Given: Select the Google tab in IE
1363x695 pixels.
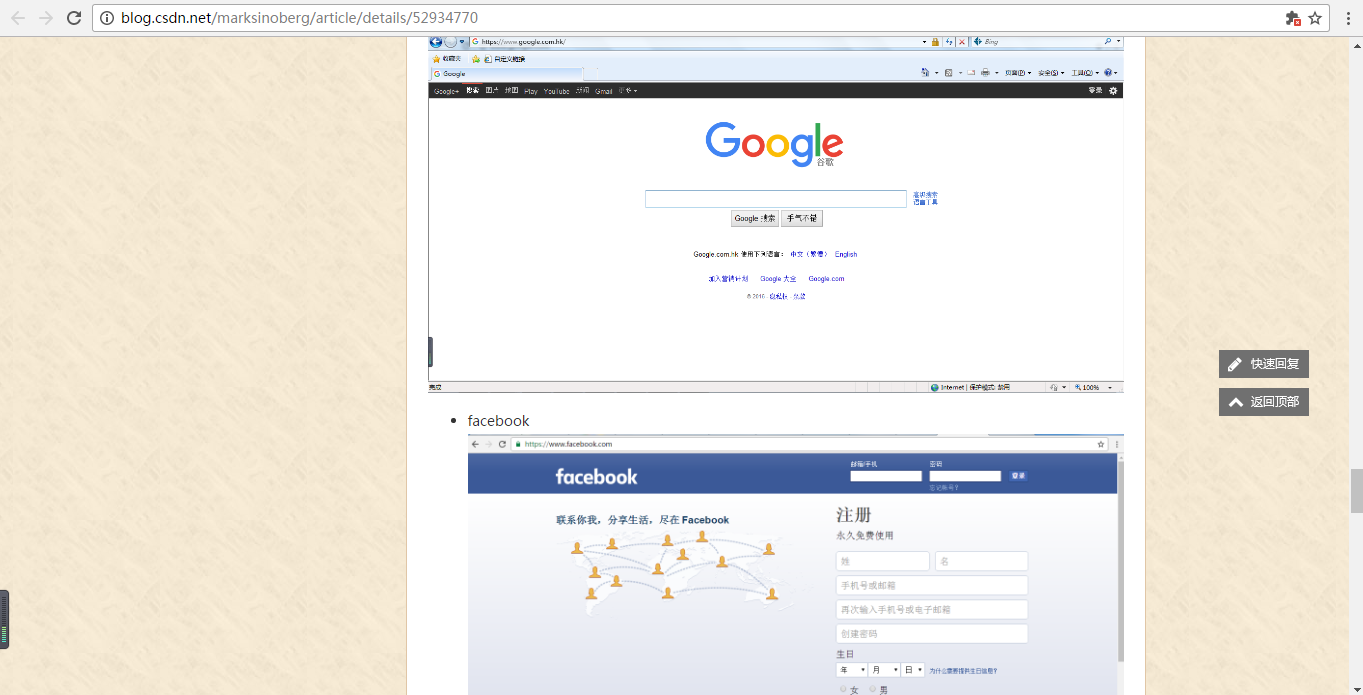Looking at the screenshot, I should [x=506, y=74].
